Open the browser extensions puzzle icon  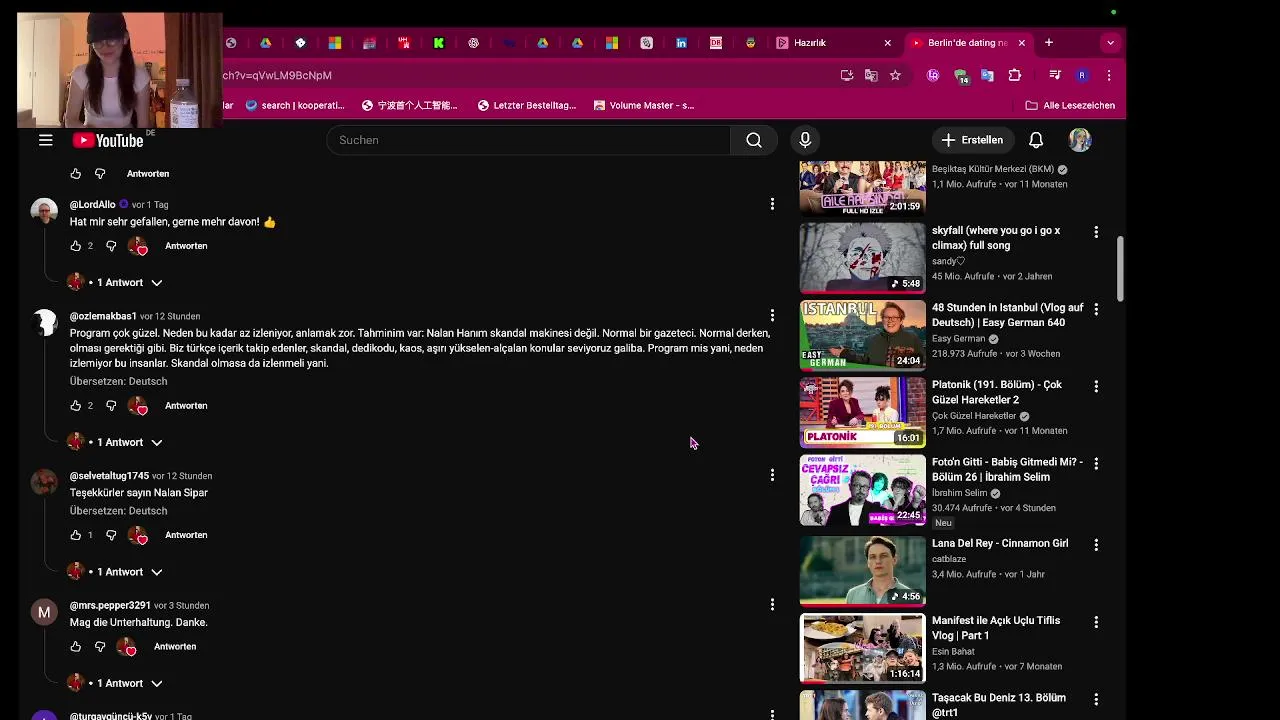pyautogui.click(x=1015, y=75)
